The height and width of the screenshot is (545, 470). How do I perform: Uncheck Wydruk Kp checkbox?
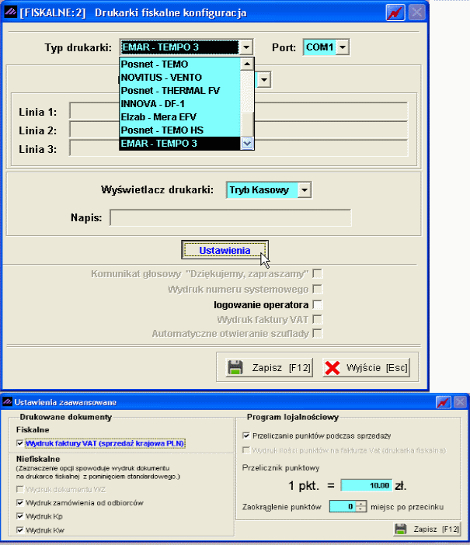point(20,516)
